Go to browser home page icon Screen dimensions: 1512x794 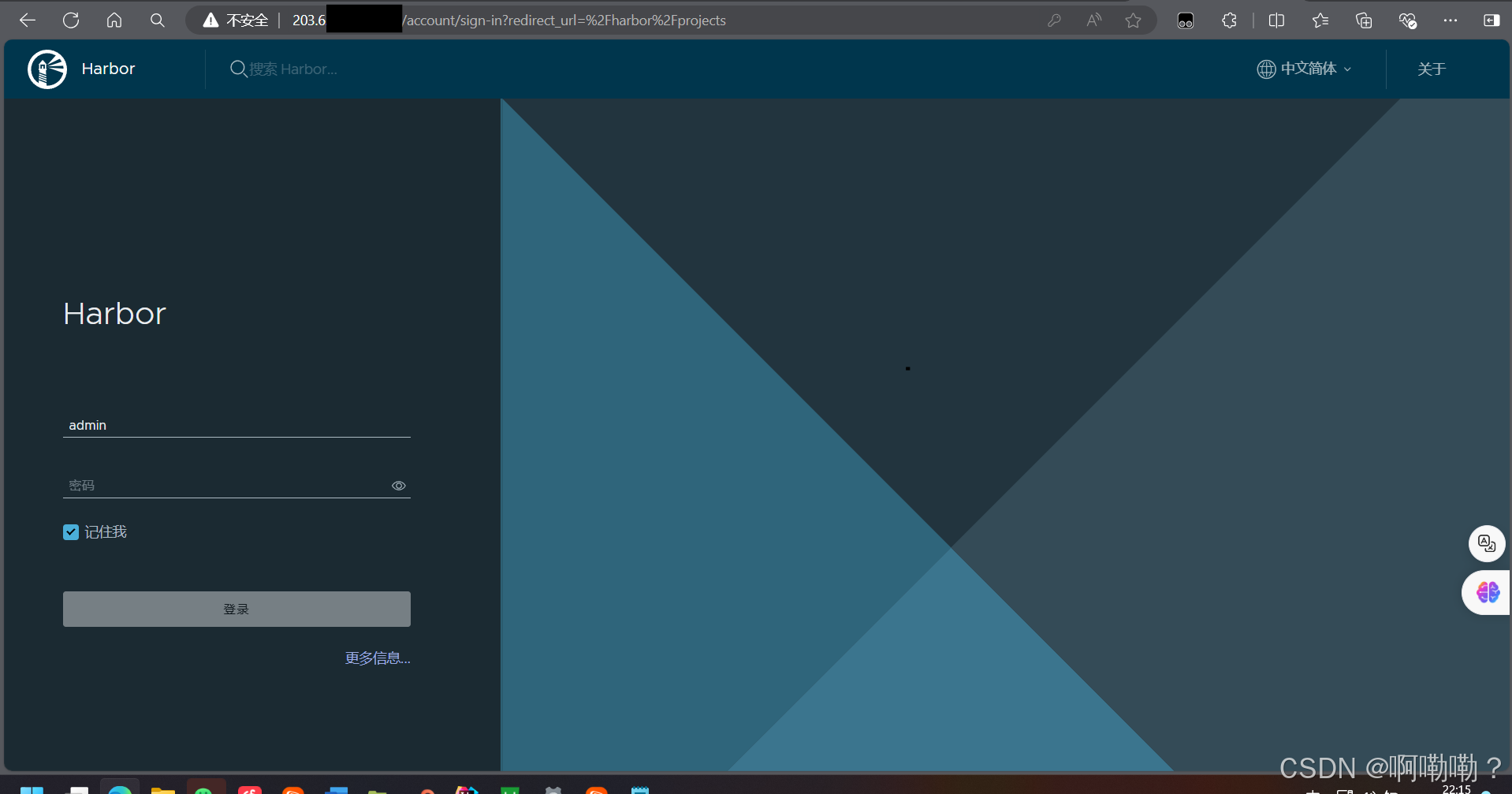pos(114,21)
